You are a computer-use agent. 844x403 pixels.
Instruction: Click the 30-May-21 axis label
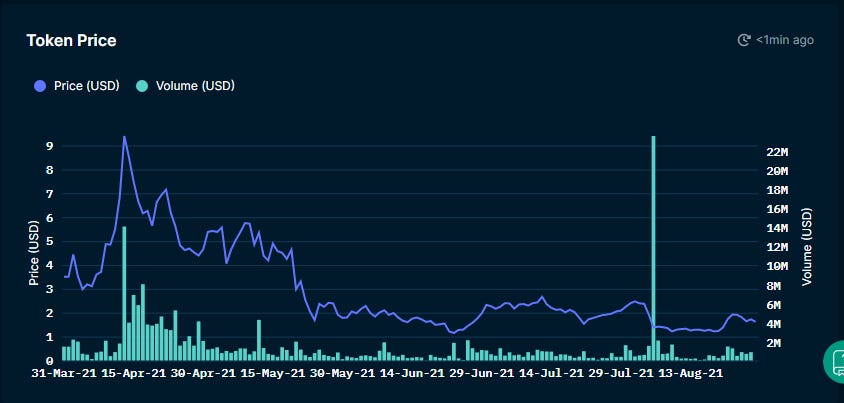(x=342, y=373)
